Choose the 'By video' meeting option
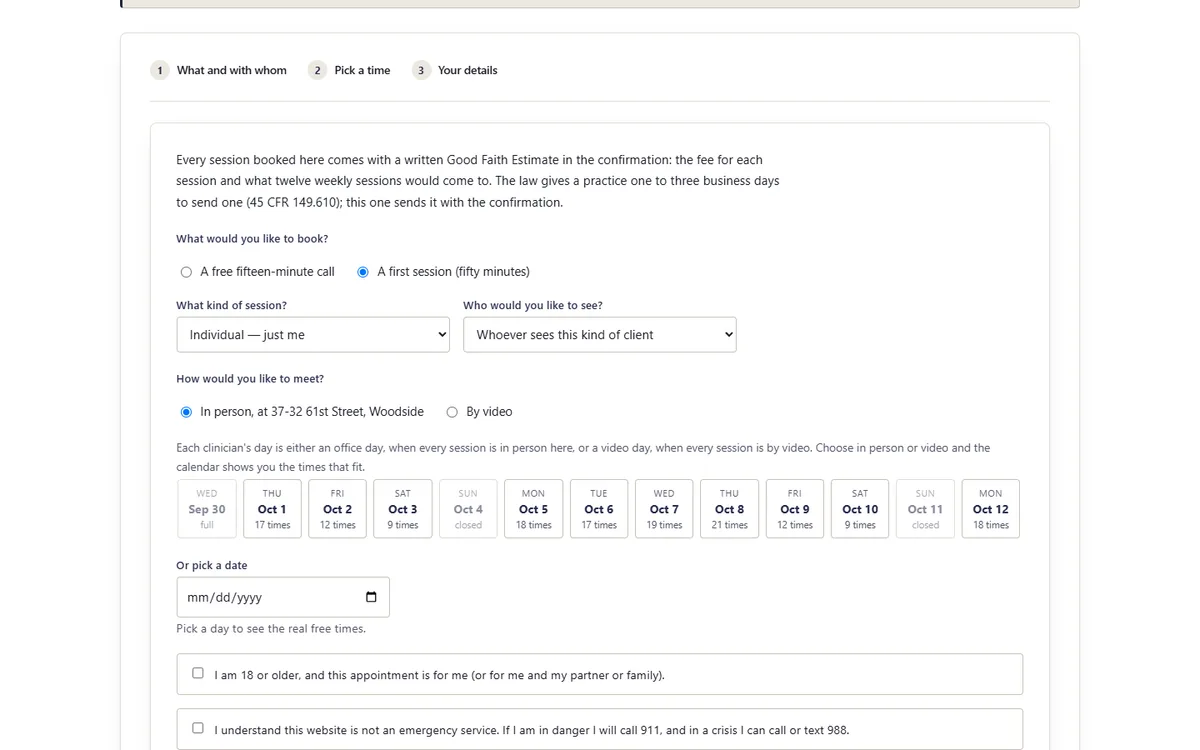Viewport: 1200px width, 750px height. pos(452,412)
